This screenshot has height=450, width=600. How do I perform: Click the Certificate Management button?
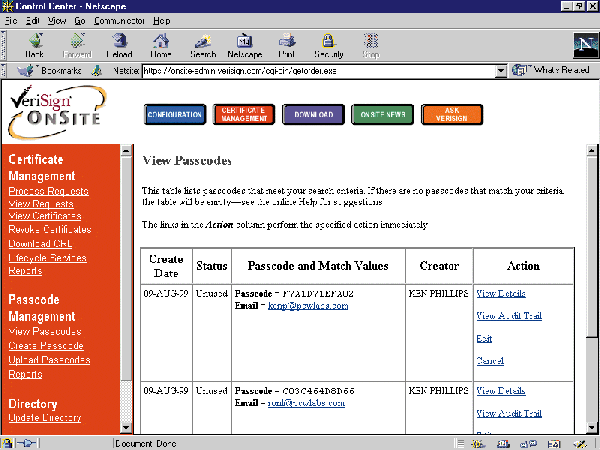pyautogui.click(x=244, y=114)
